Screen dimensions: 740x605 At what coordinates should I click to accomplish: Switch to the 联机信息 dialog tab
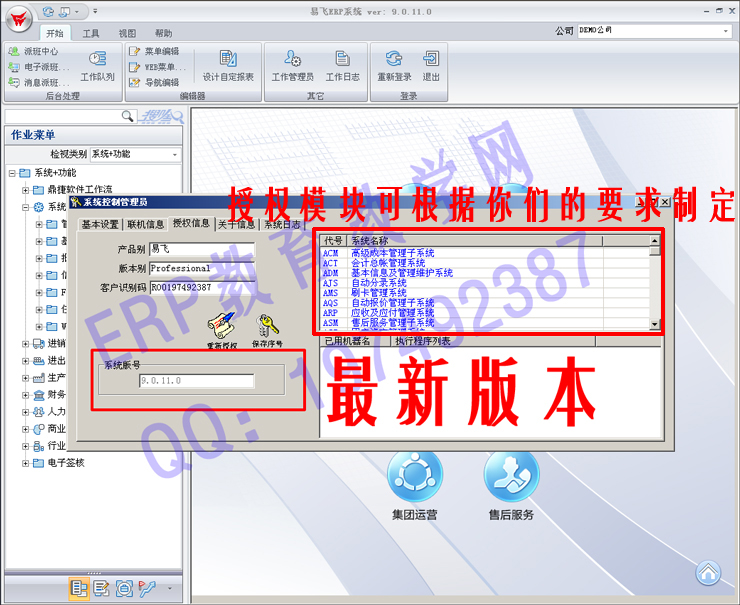click(x=145, y=225)
